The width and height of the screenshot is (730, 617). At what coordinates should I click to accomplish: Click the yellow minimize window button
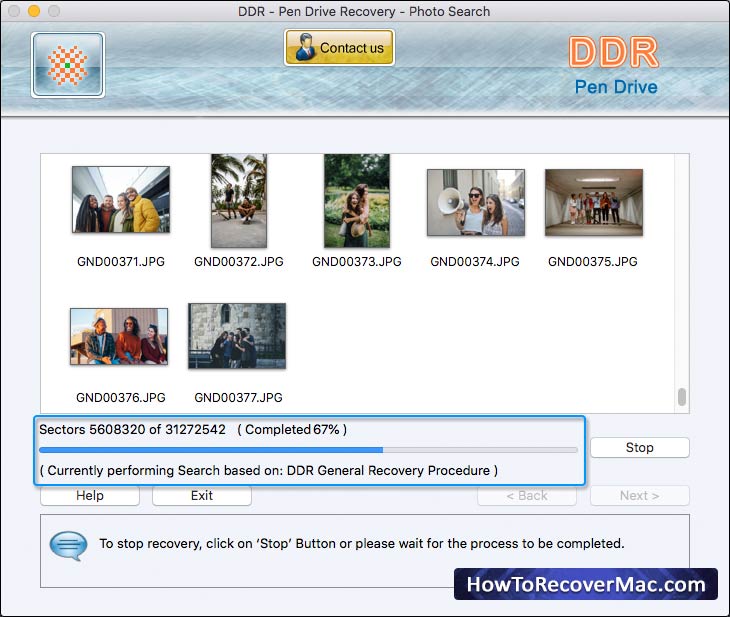(x=34, y=11)
